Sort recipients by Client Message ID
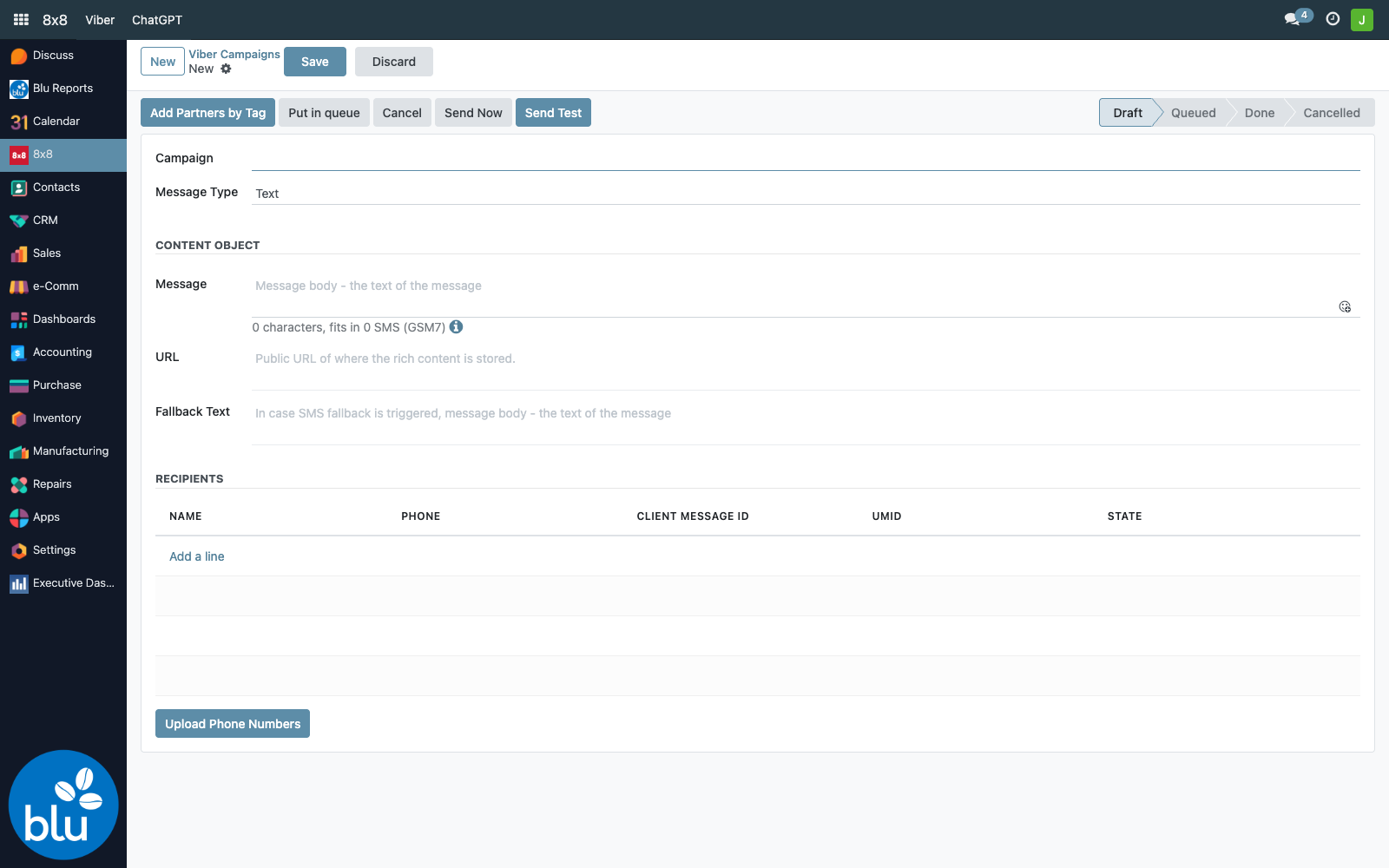Viewport: 1389px width, 868px height. point(693,516)
